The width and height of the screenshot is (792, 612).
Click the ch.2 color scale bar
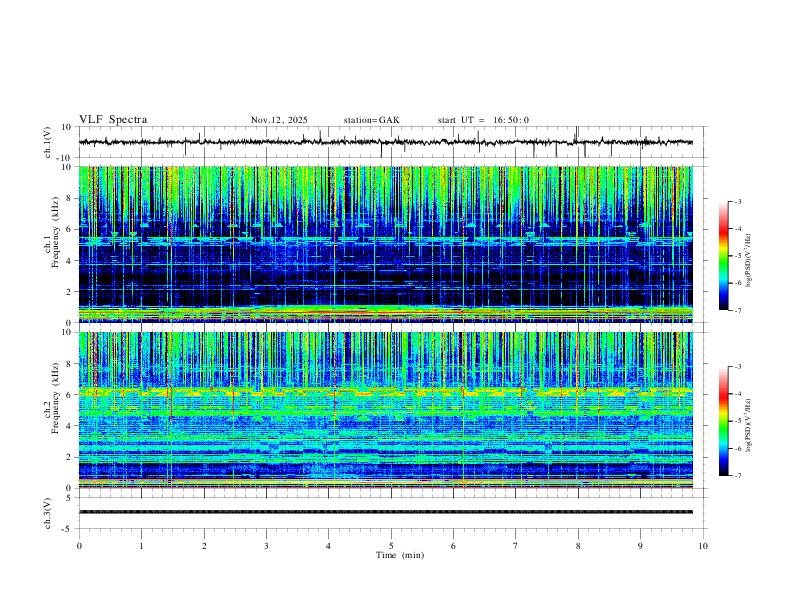coord(723,421)
